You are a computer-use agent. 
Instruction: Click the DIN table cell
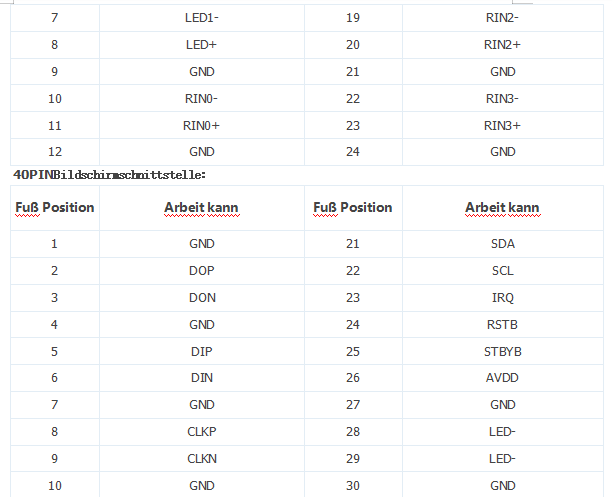(x=201, y=378)
